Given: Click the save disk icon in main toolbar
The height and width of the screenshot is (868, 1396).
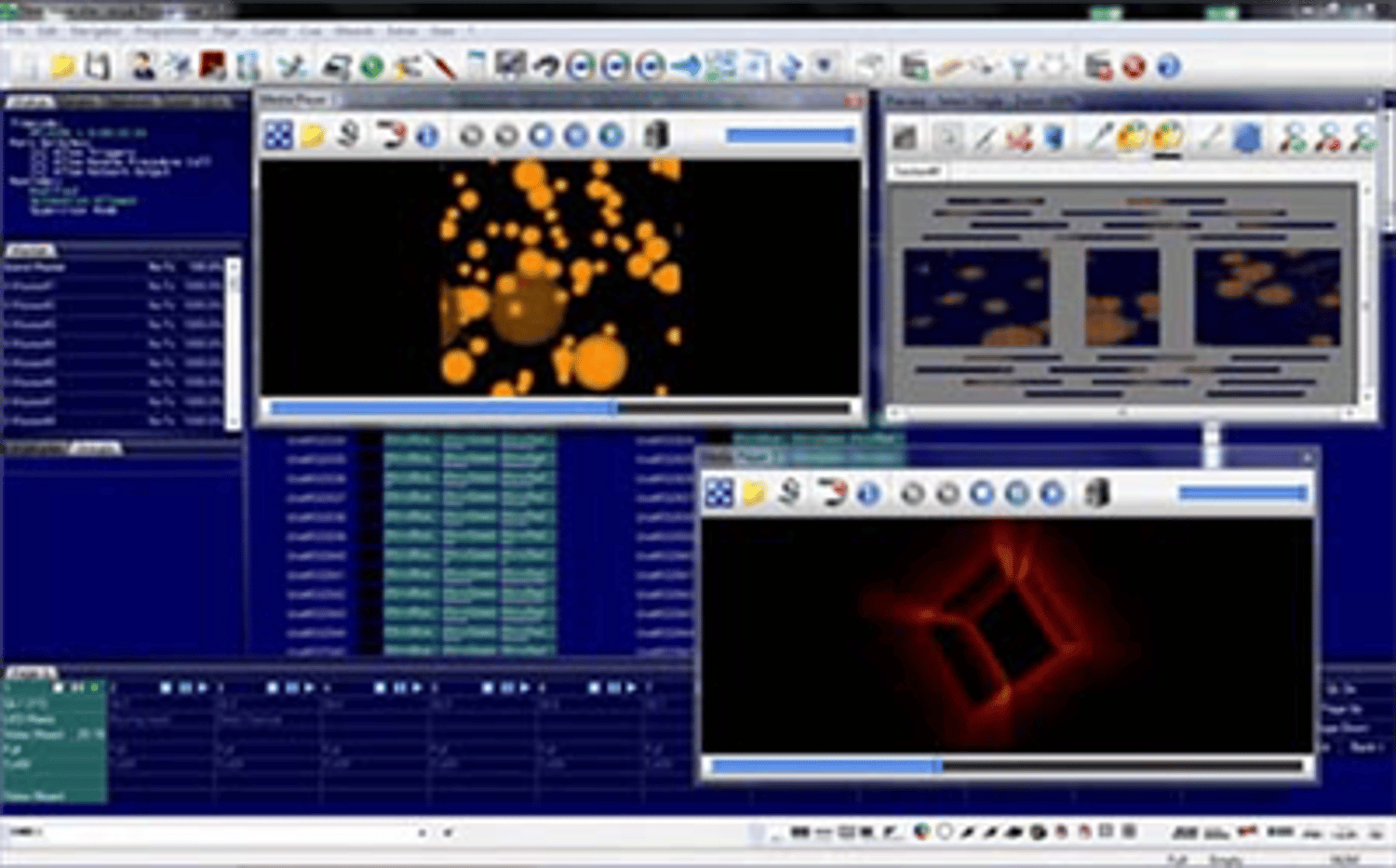Looking at the screenshot, I should (x=98, y=67).
